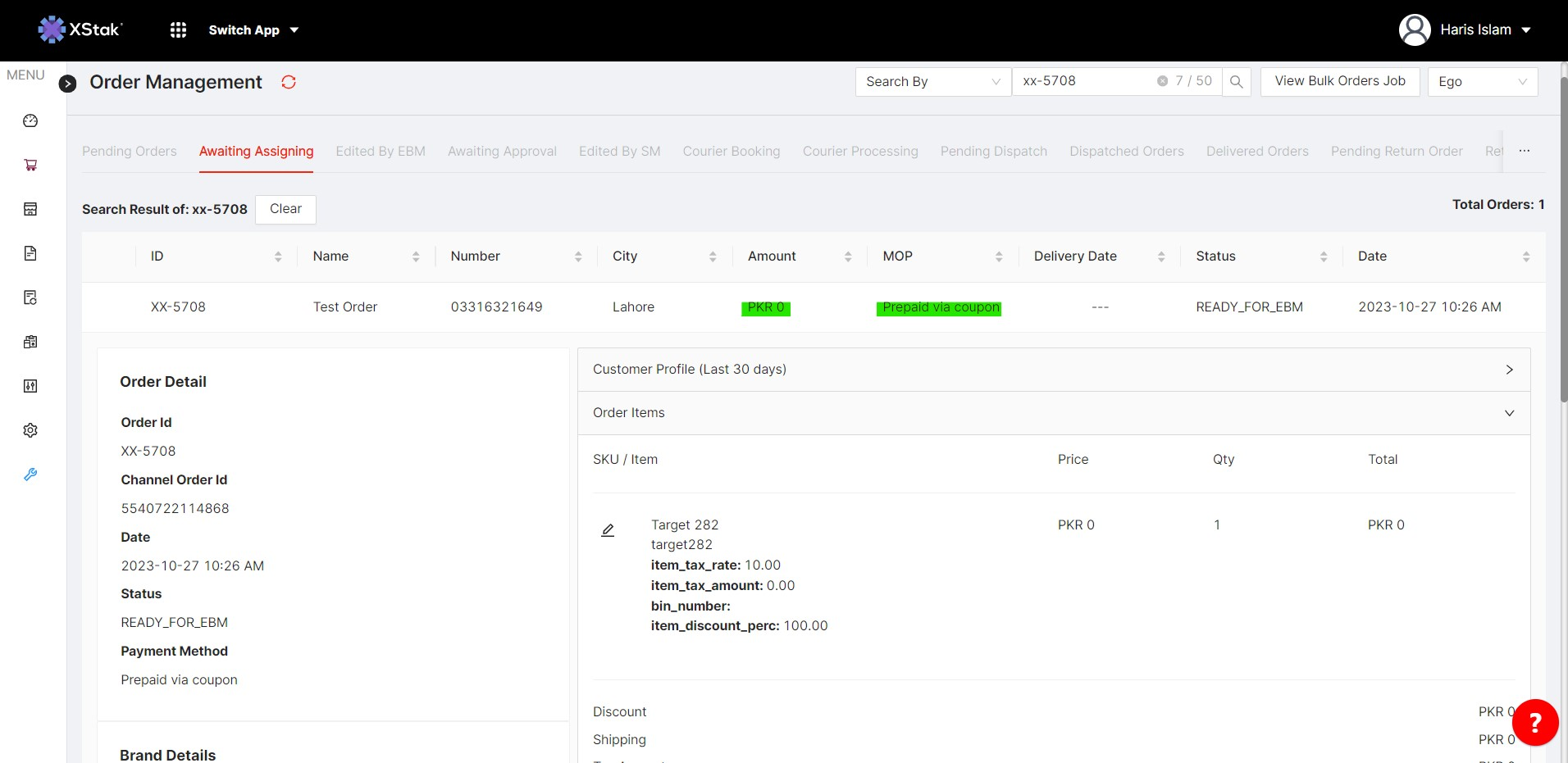Click the shopping cart orders icon
This screenshot has height=763, width=1568.
[x=30, y=166]
